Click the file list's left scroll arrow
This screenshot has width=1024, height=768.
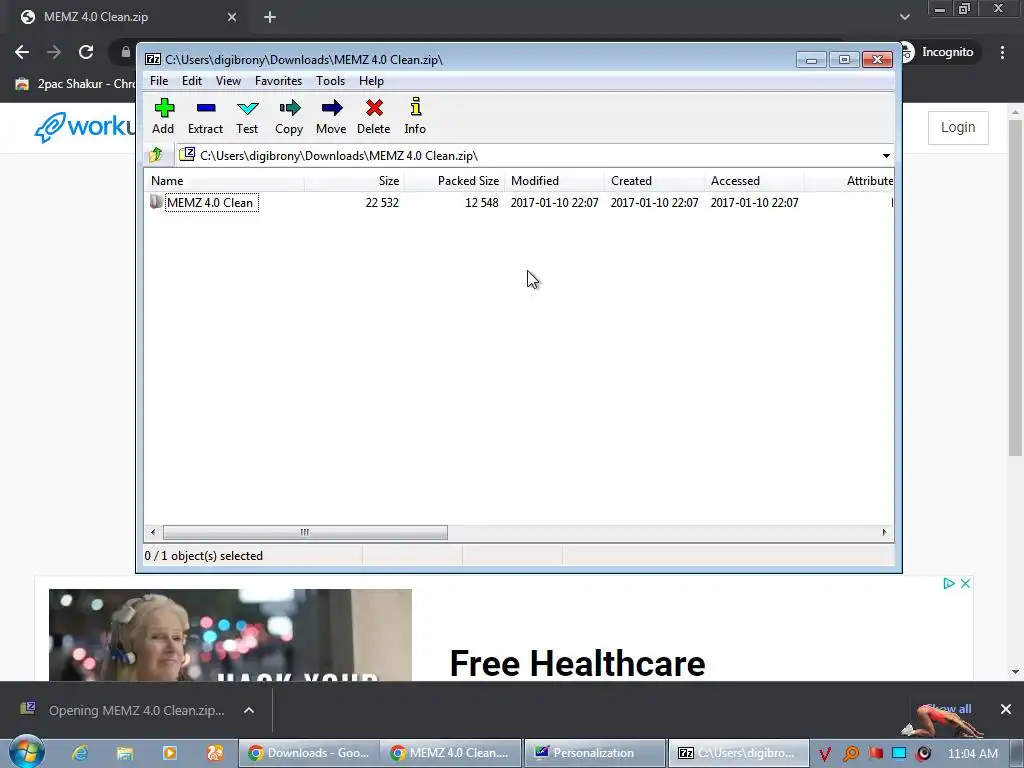coord(153,532)
